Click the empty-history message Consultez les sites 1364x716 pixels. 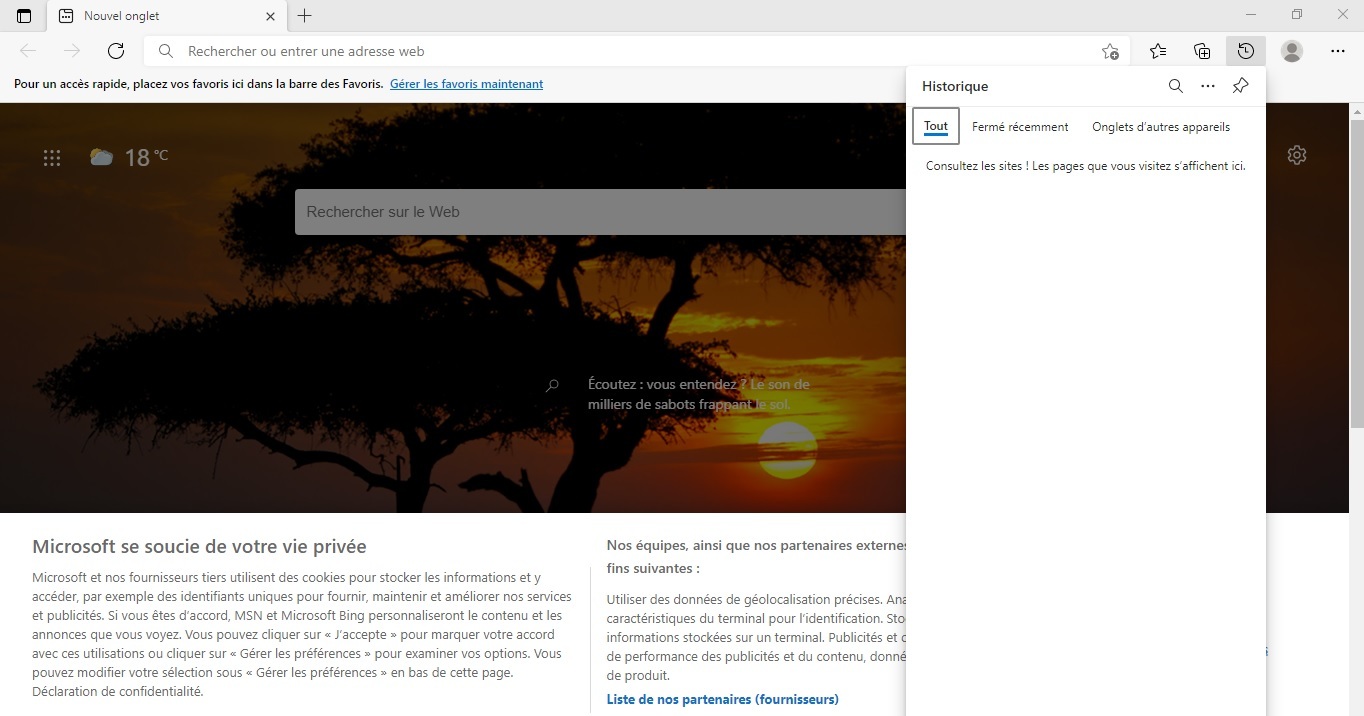point(1086,166)
